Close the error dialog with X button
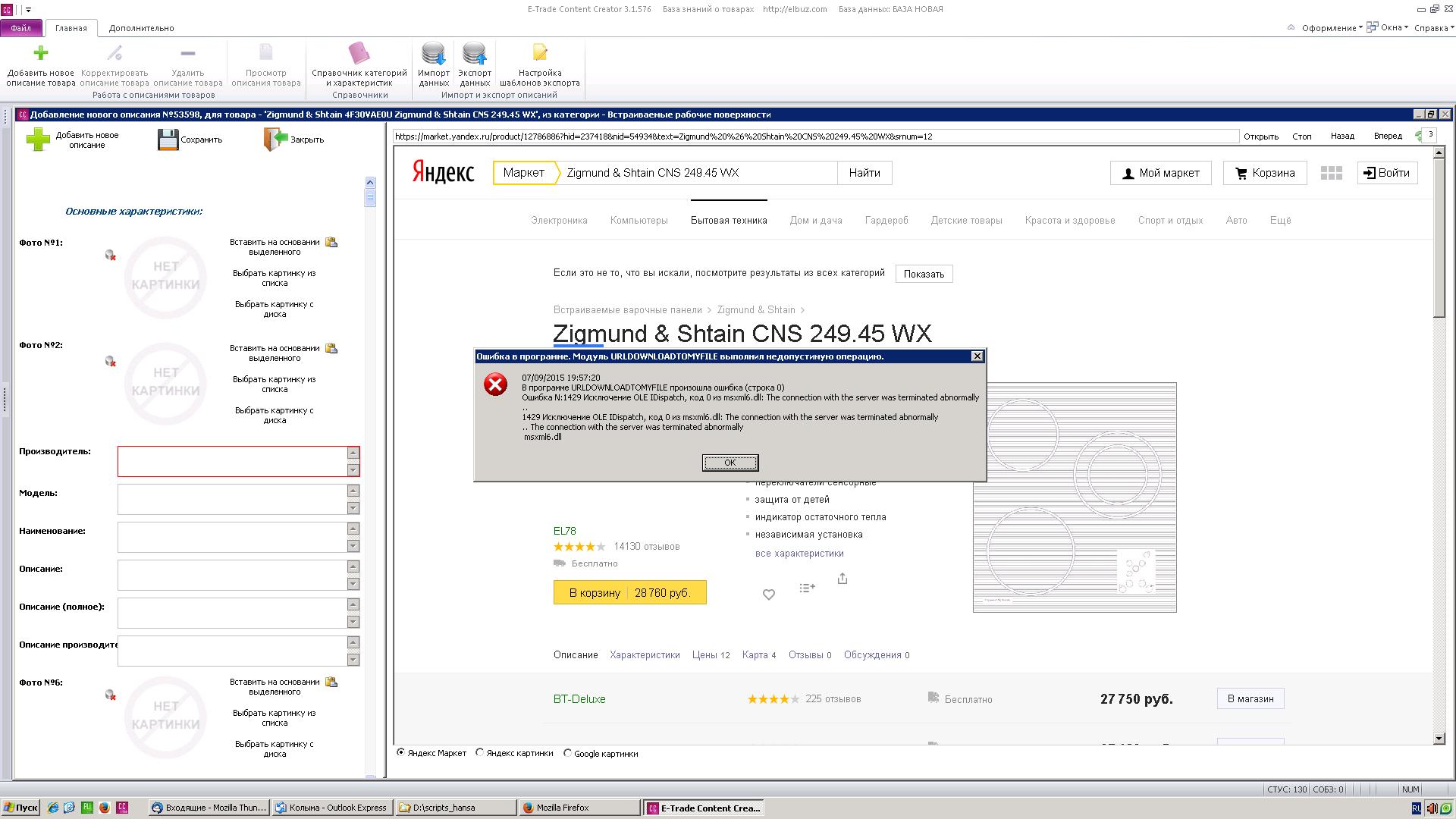The image size is (1456, 819). click(977, 356)
